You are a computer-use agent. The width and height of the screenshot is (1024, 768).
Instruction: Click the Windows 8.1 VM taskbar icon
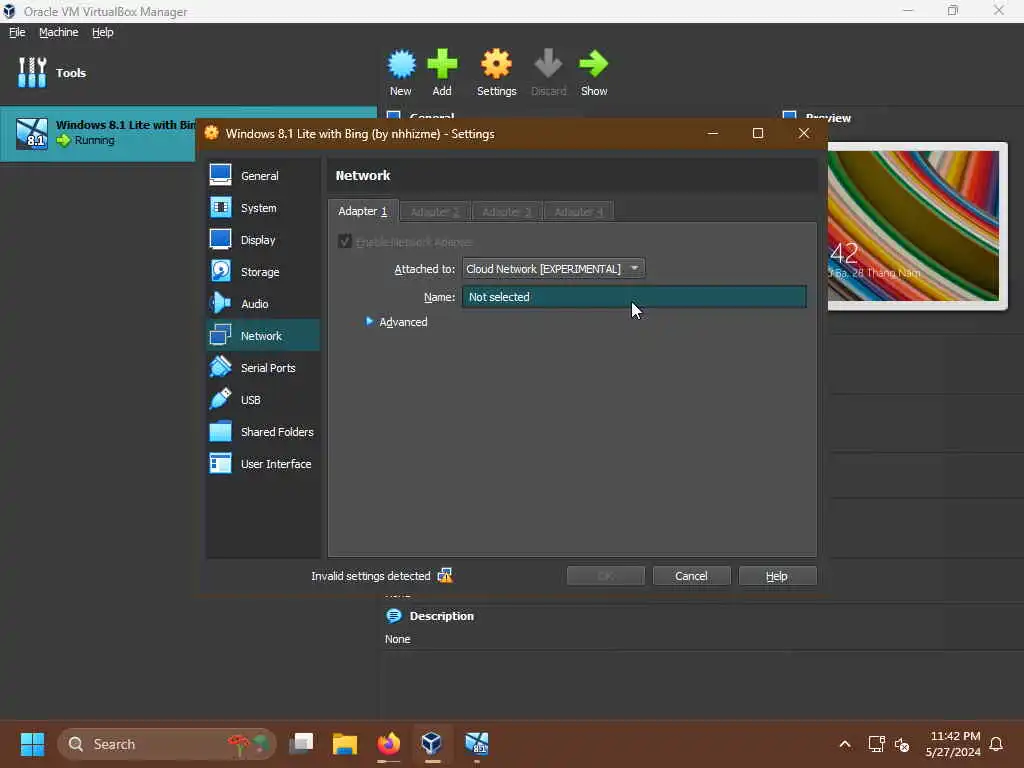(477, 744)
